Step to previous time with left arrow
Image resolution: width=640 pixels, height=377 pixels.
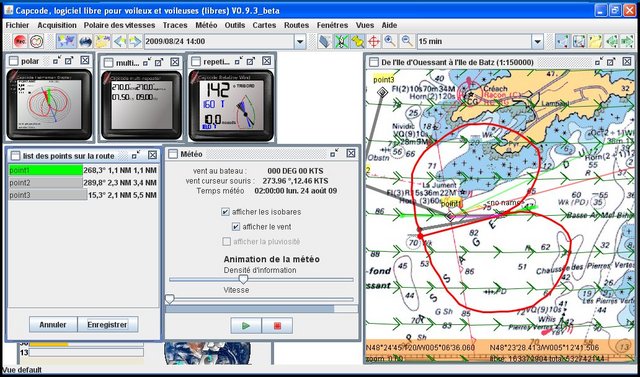pyautogui.click(x=119, y=41)
